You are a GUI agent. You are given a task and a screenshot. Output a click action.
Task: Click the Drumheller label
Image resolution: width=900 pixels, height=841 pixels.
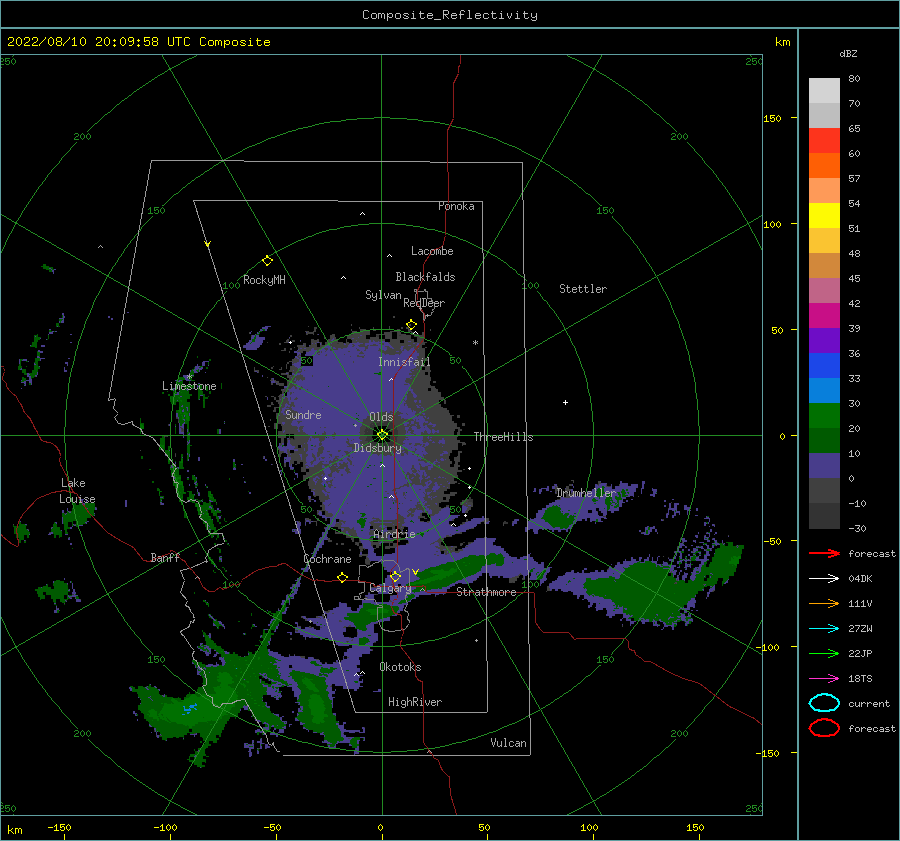point(586,493)
